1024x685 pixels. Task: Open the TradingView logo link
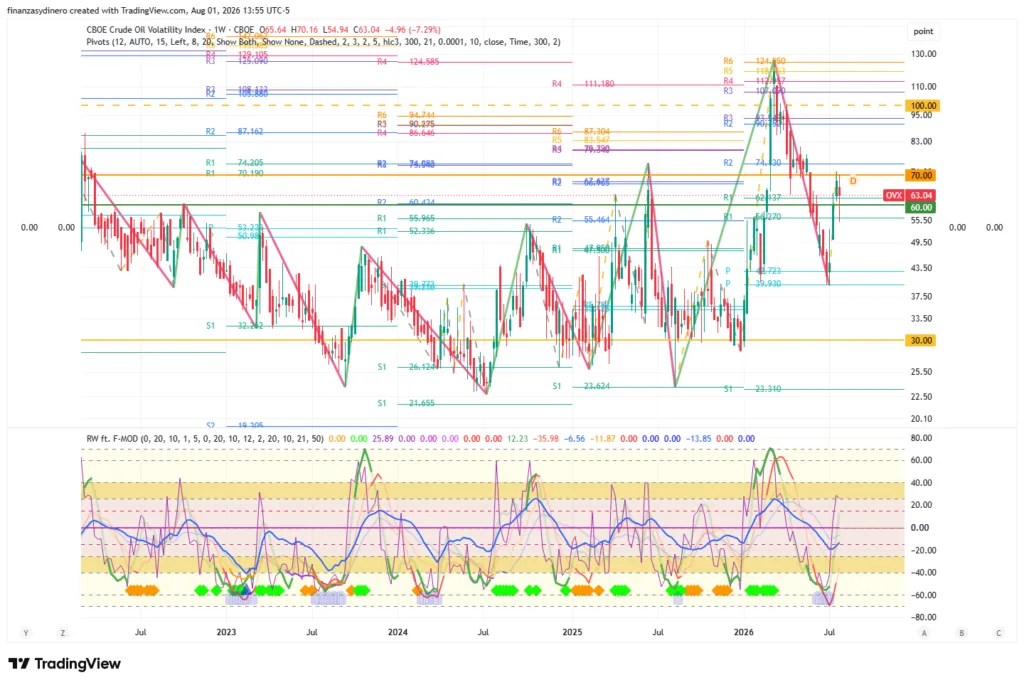[65, 663]
